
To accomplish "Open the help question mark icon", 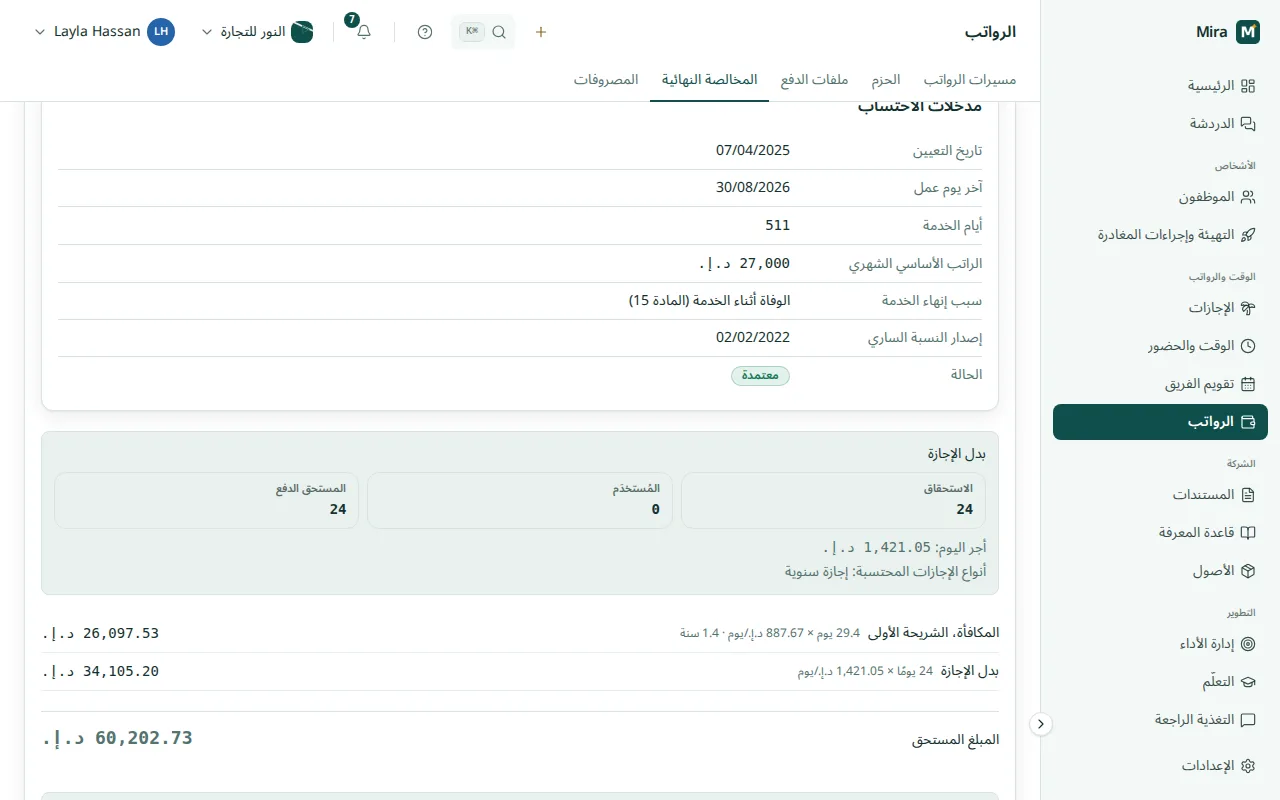I will [x=425, y=32].
